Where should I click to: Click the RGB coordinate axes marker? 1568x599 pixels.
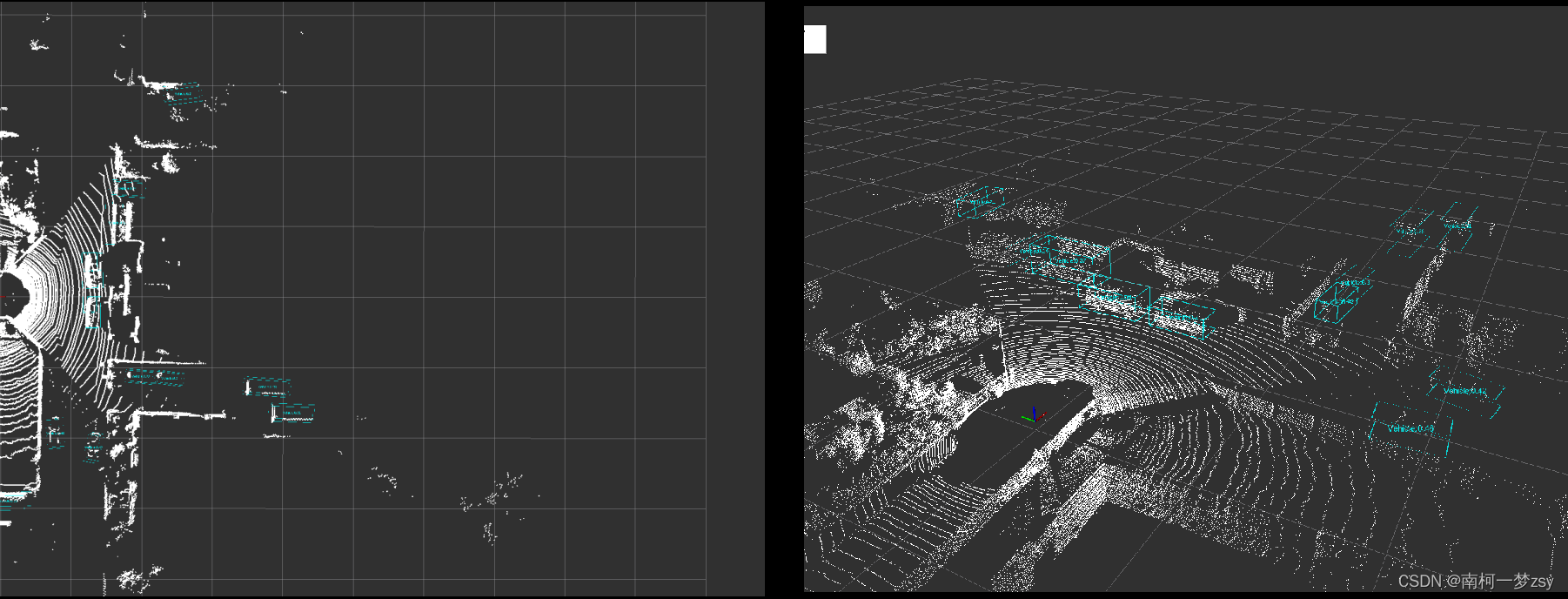tap(1032, 416)
